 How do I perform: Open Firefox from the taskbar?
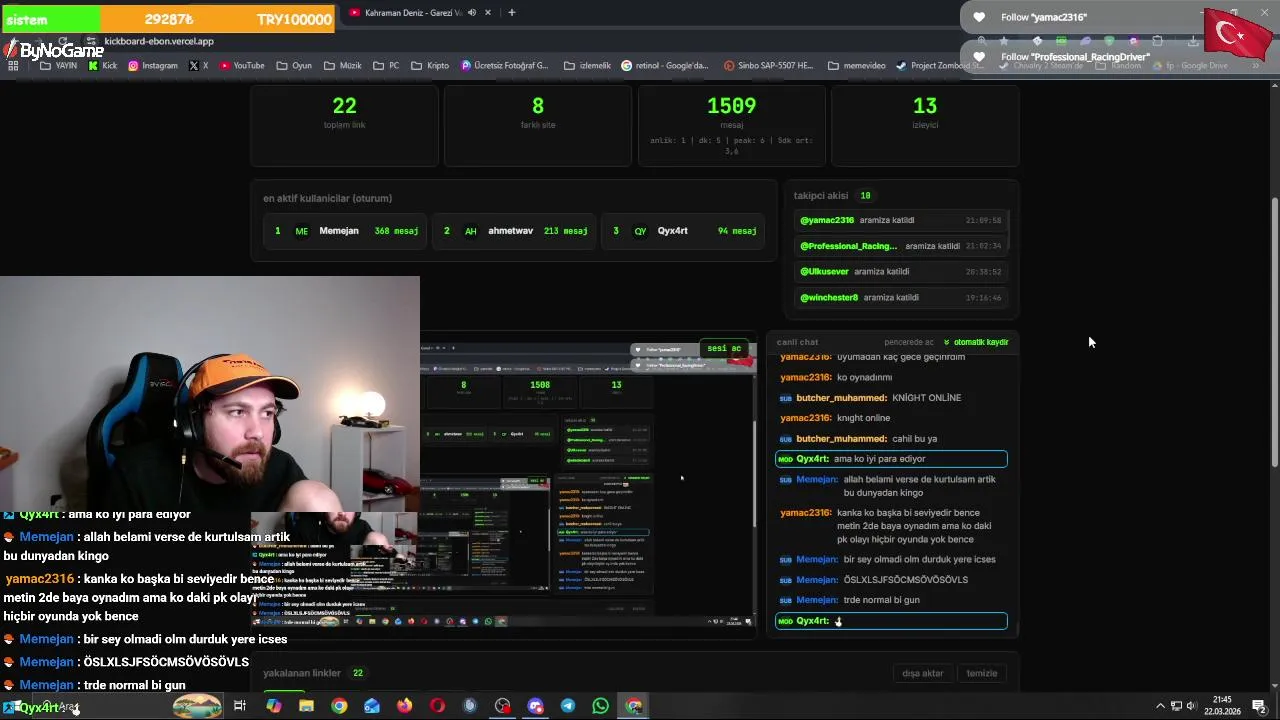click(404, 706)
